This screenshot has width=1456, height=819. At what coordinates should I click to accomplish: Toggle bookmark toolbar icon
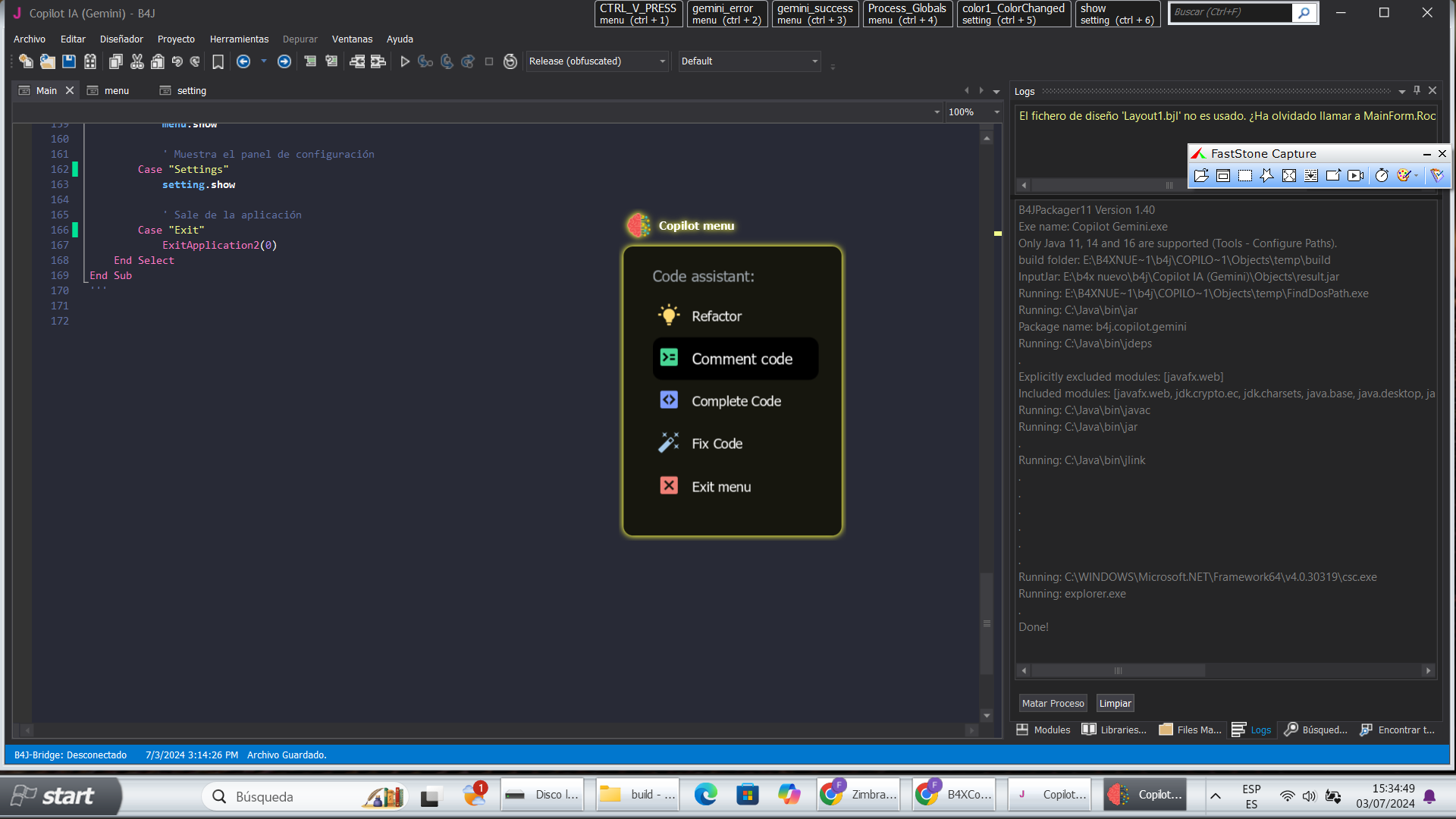218,61
